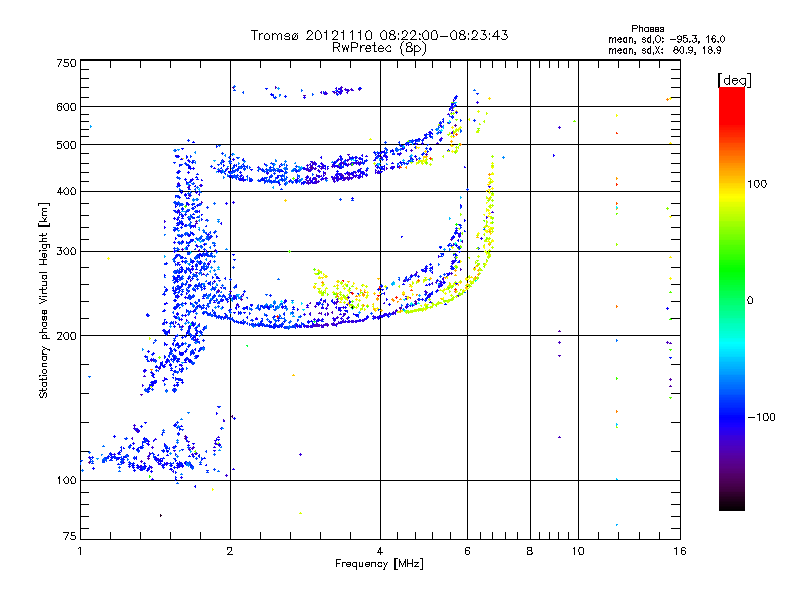This screenshot has width=800, height=600.
Task: Click the y-axis tick label '300'
Action: click(66, 252)
